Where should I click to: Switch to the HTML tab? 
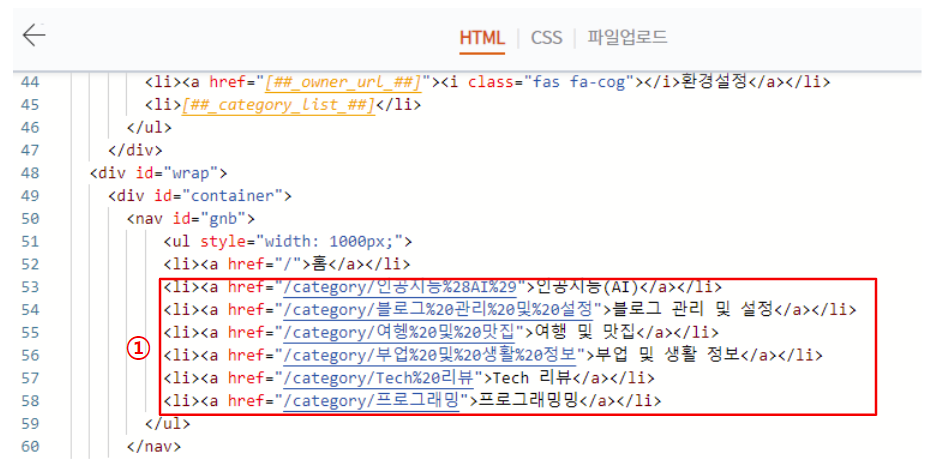click(x=482, y=38)
